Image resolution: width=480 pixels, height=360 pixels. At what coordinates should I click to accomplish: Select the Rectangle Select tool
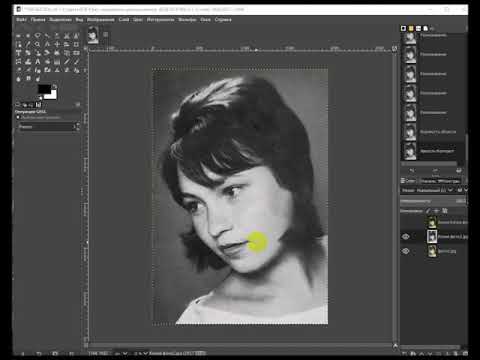(x=18, y=36)
